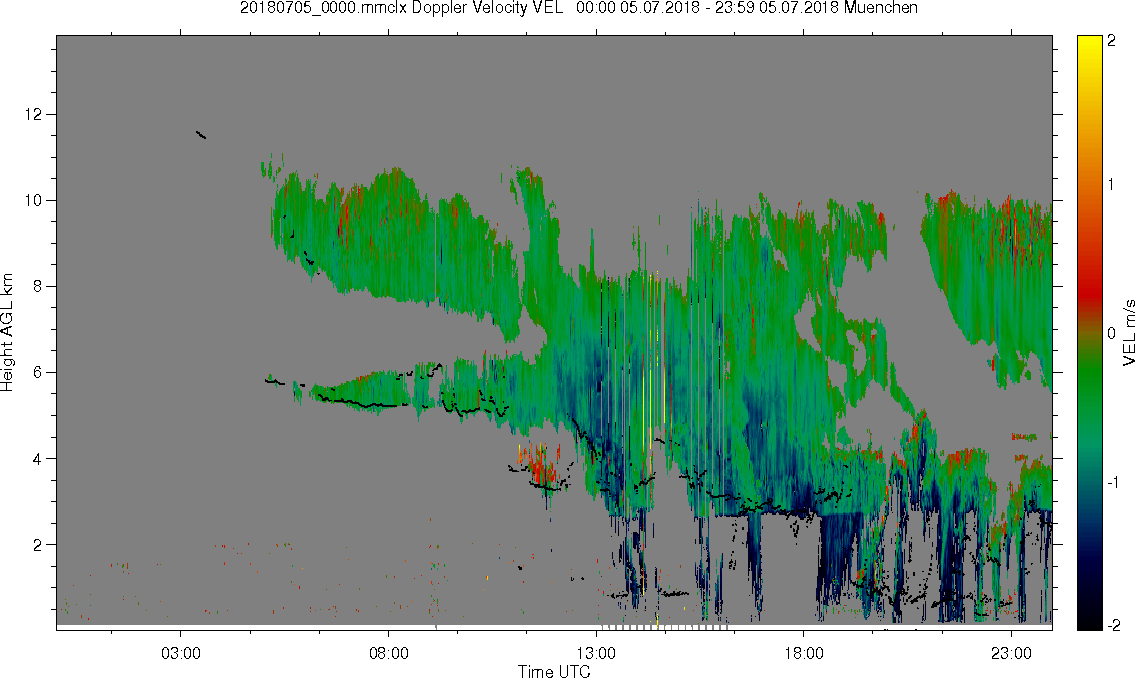Click the 'Height AGL km' axis title
The image size is (1135, 678).
coord(7,332)
